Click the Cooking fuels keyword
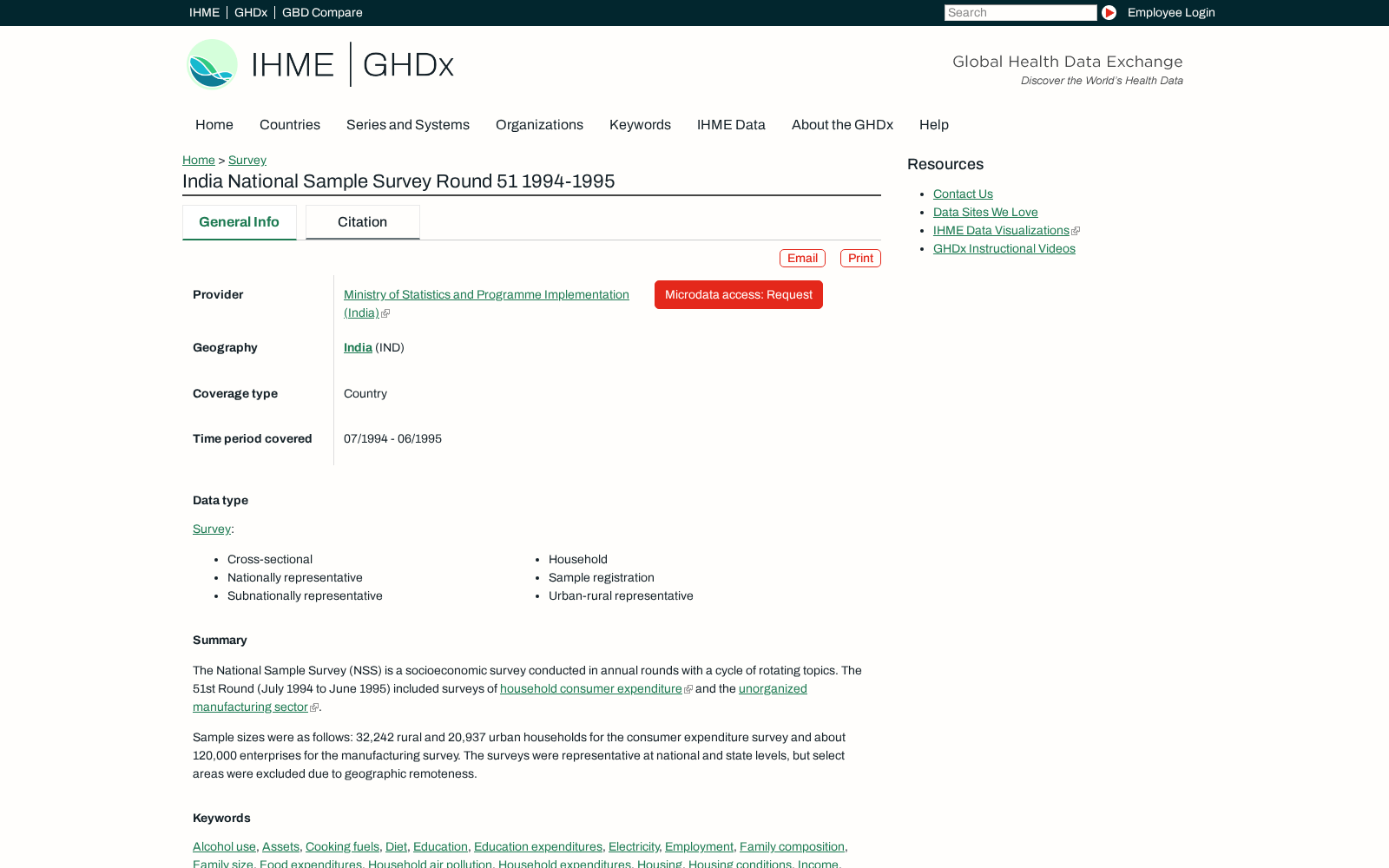 [342, 846]
